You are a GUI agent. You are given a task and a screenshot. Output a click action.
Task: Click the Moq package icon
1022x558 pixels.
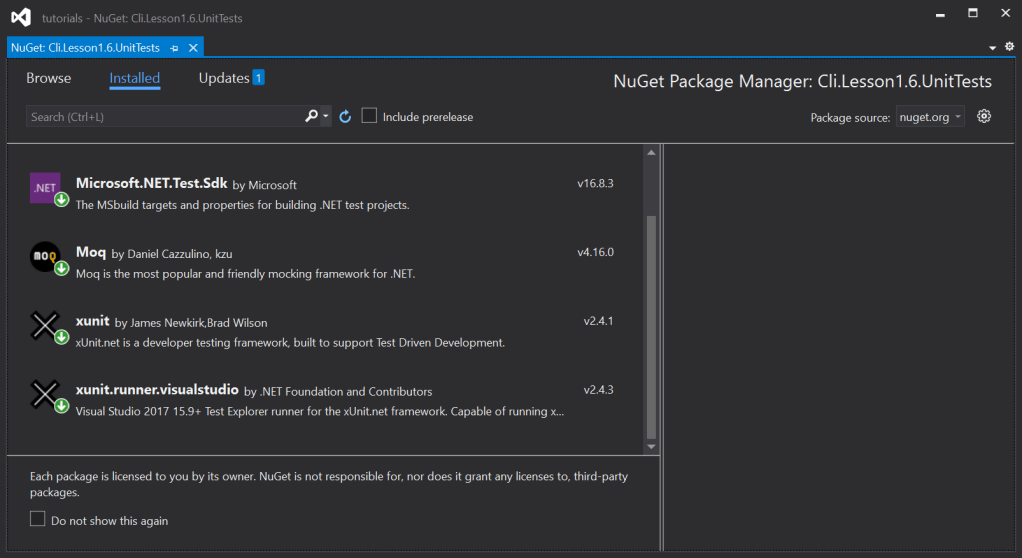click(x=45, y=257)
